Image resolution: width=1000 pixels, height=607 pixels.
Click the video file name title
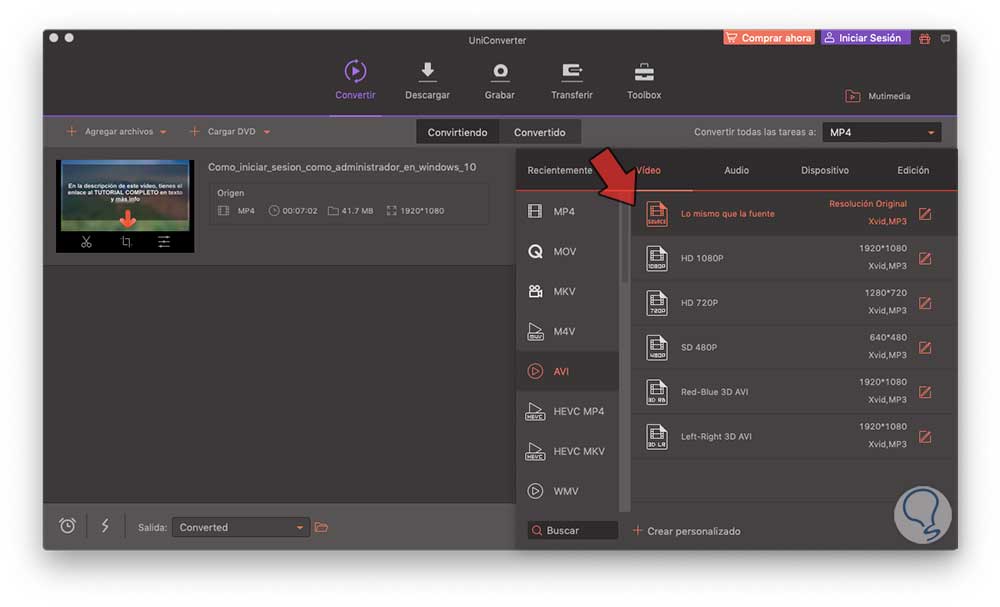pyautogui.click(x=342, y=167)
